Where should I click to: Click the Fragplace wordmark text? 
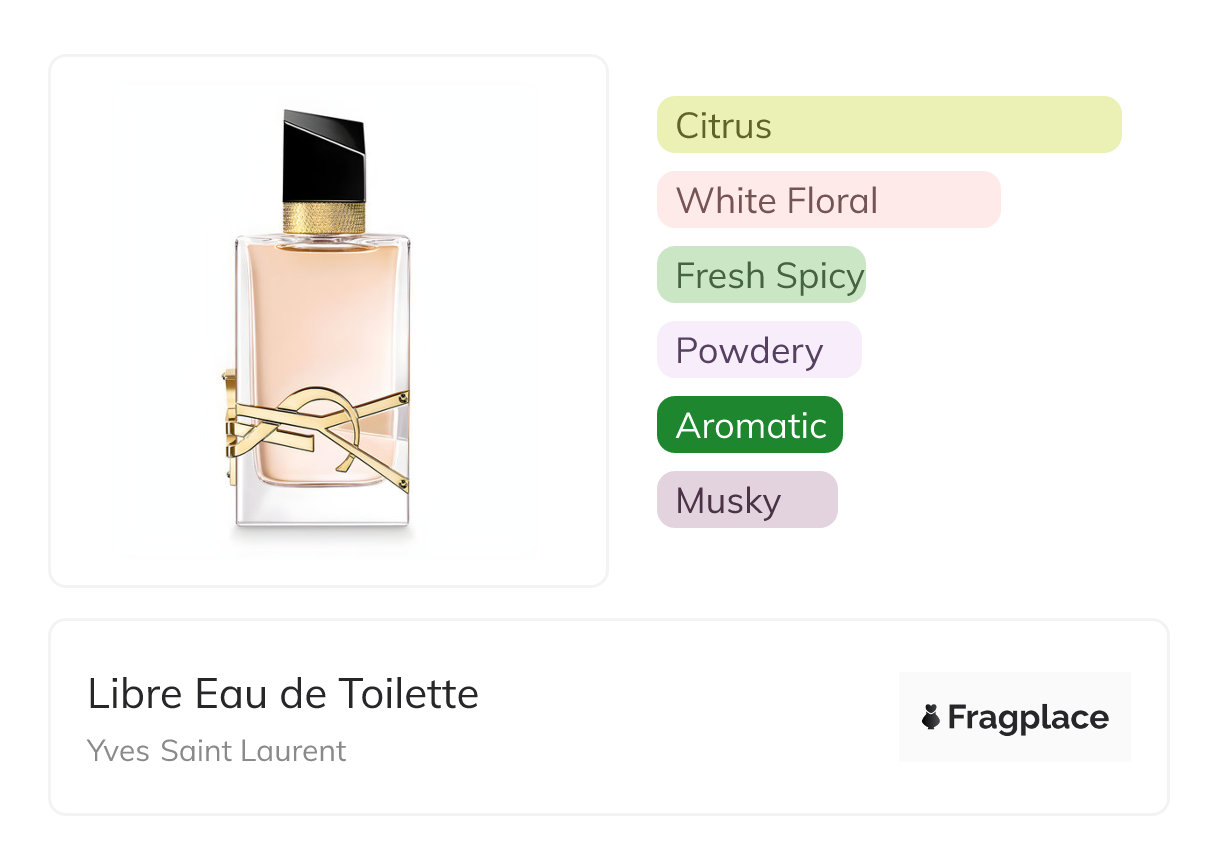[x=1028, y=718]
